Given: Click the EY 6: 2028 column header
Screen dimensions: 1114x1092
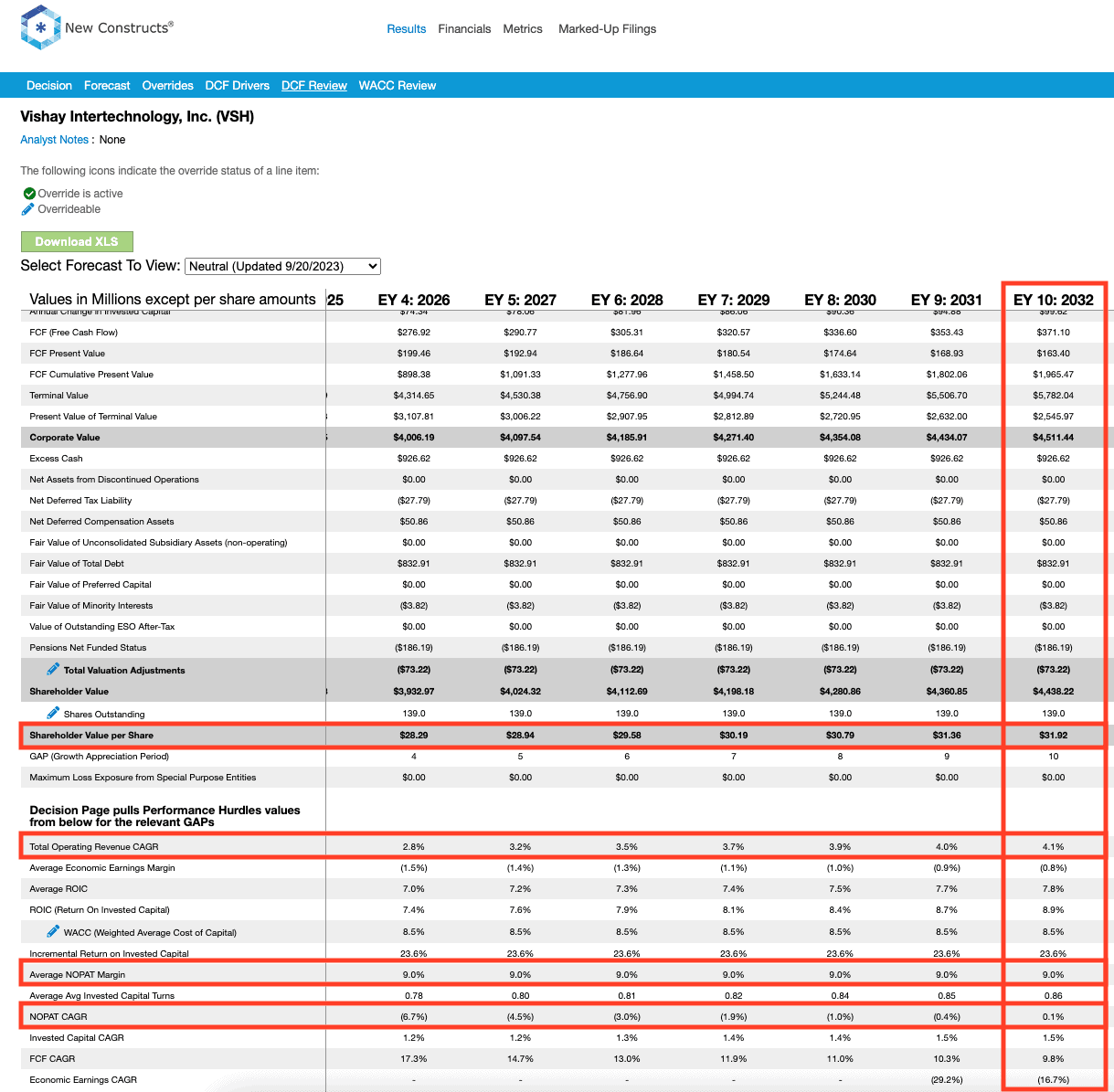Looking at the screenshot, I should (627, 300).
